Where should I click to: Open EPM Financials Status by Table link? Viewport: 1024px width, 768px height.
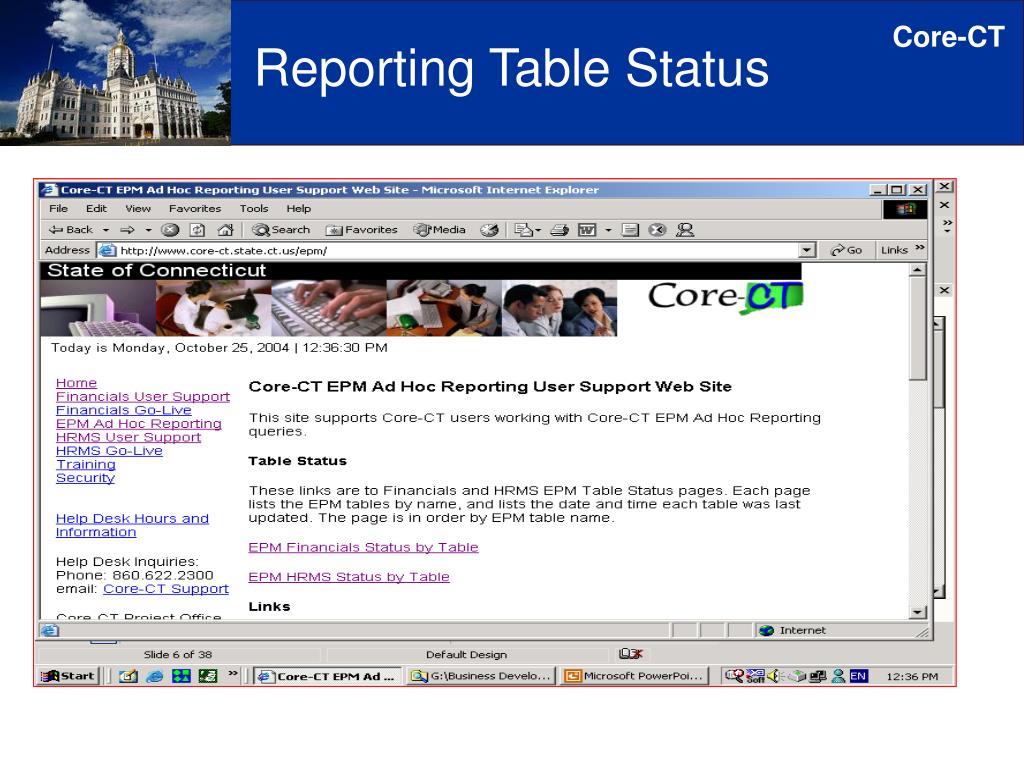click(x=363, y=548)
